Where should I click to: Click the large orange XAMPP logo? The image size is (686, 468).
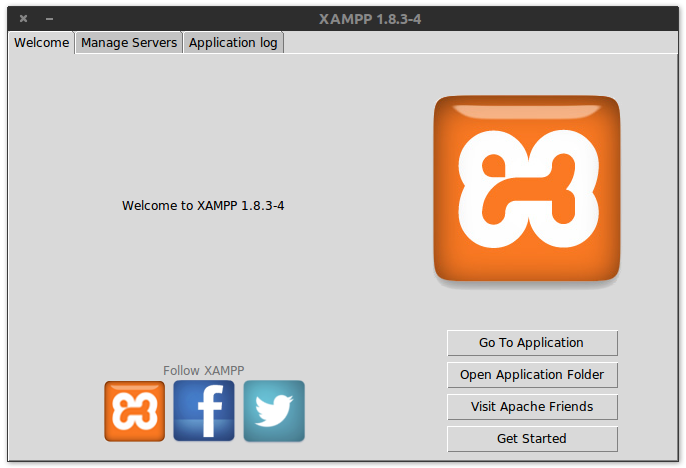click(x=526, y=189)
